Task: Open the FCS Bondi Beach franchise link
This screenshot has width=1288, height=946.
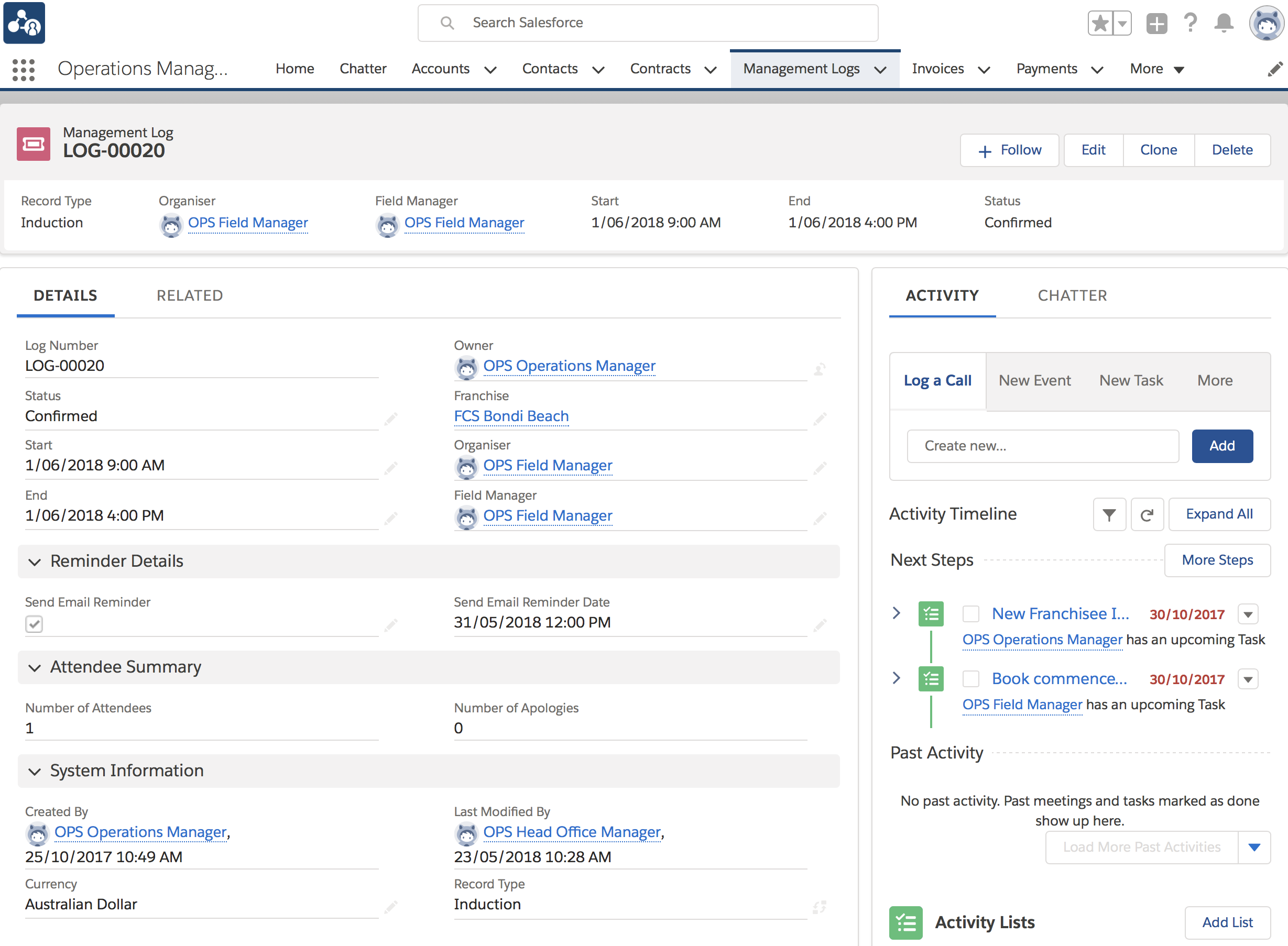Action: tap(511, 416)
